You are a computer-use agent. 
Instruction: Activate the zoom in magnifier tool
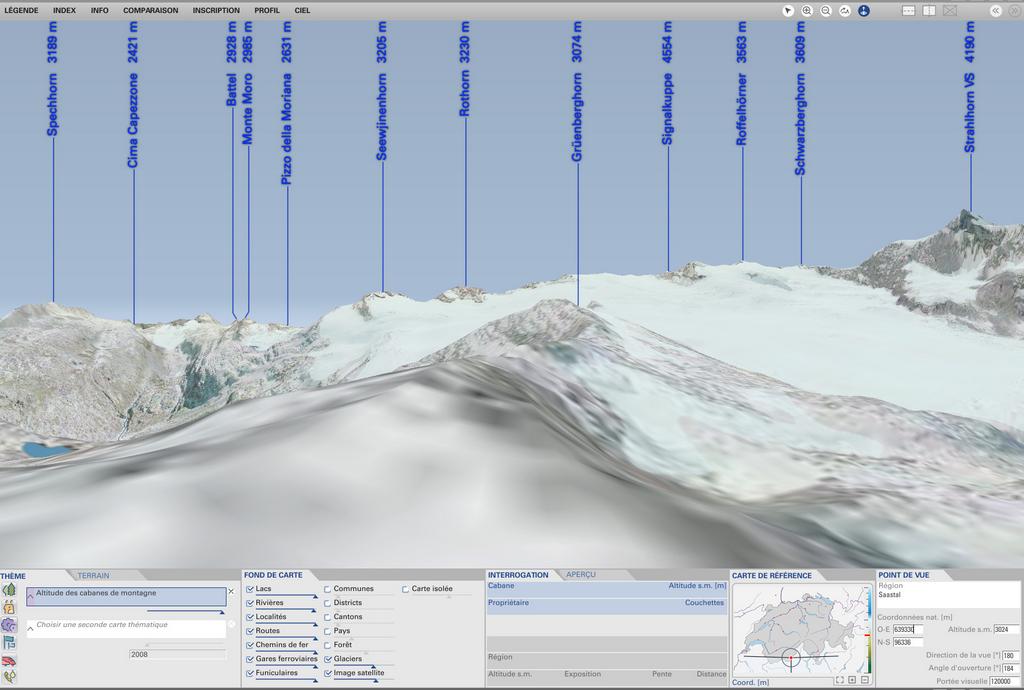807,10
